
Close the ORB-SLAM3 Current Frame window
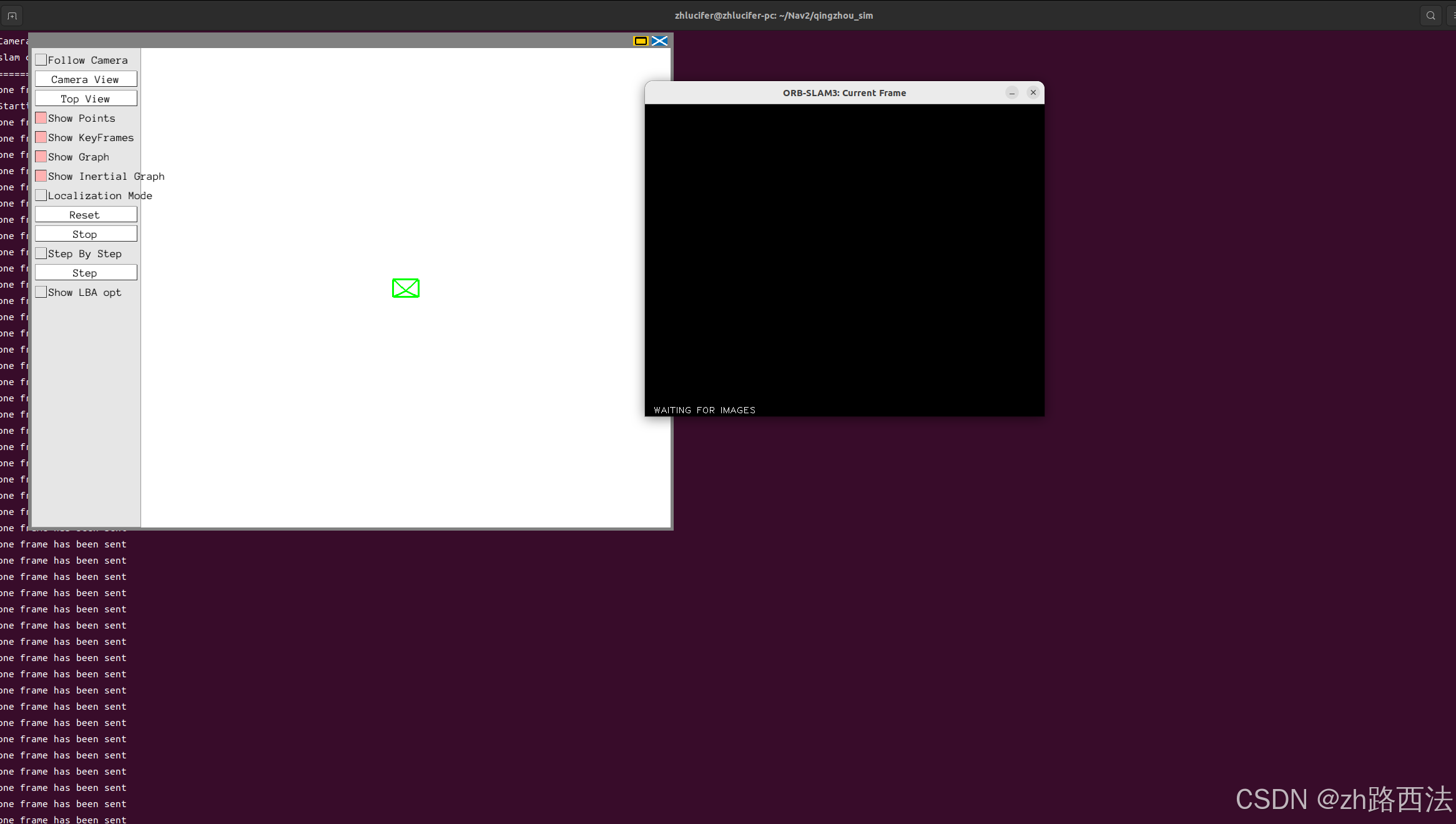(x=1033, y=92)
